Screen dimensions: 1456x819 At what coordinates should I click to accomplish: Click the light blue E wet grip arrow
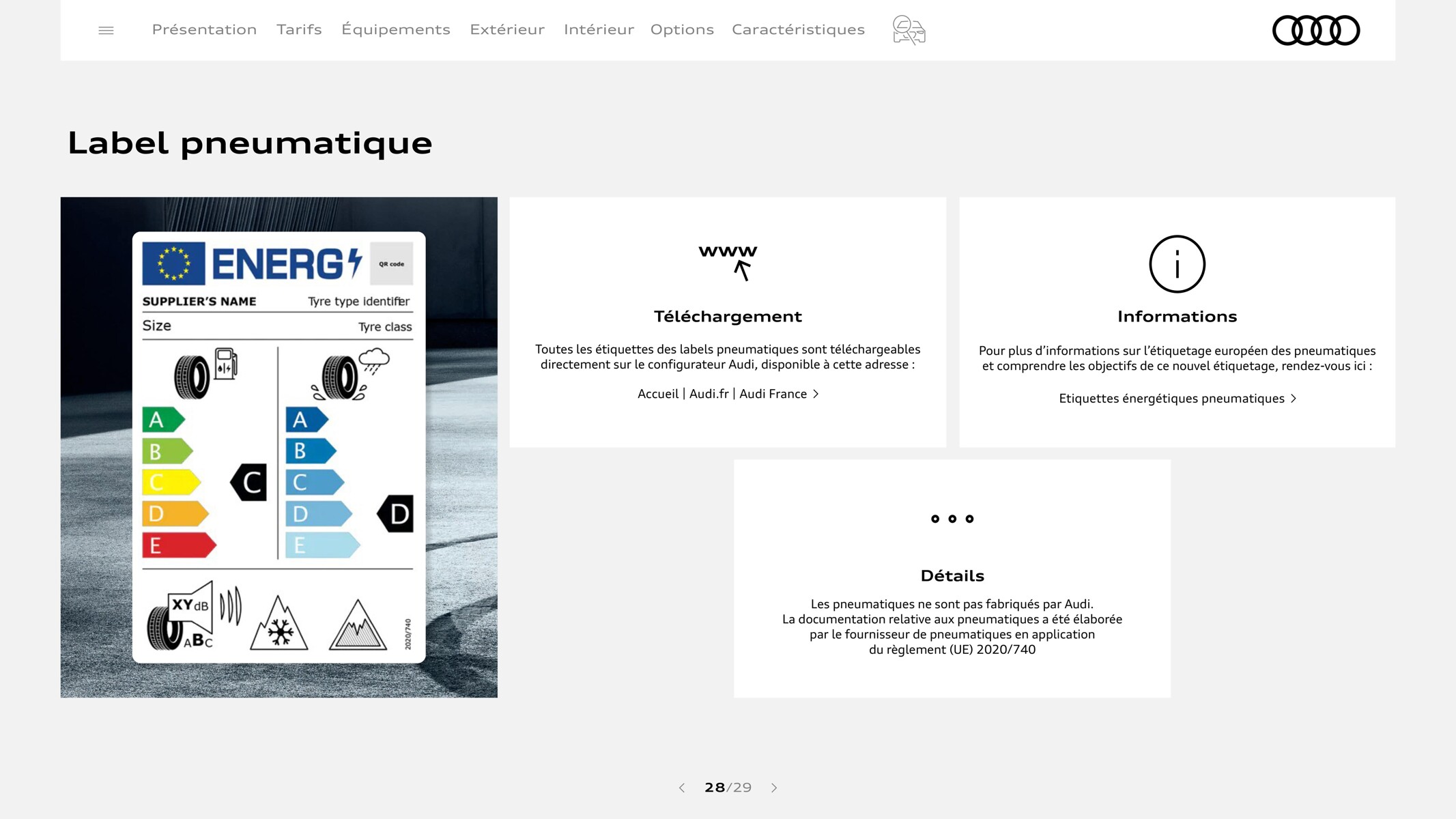click(x=322, y=545)
